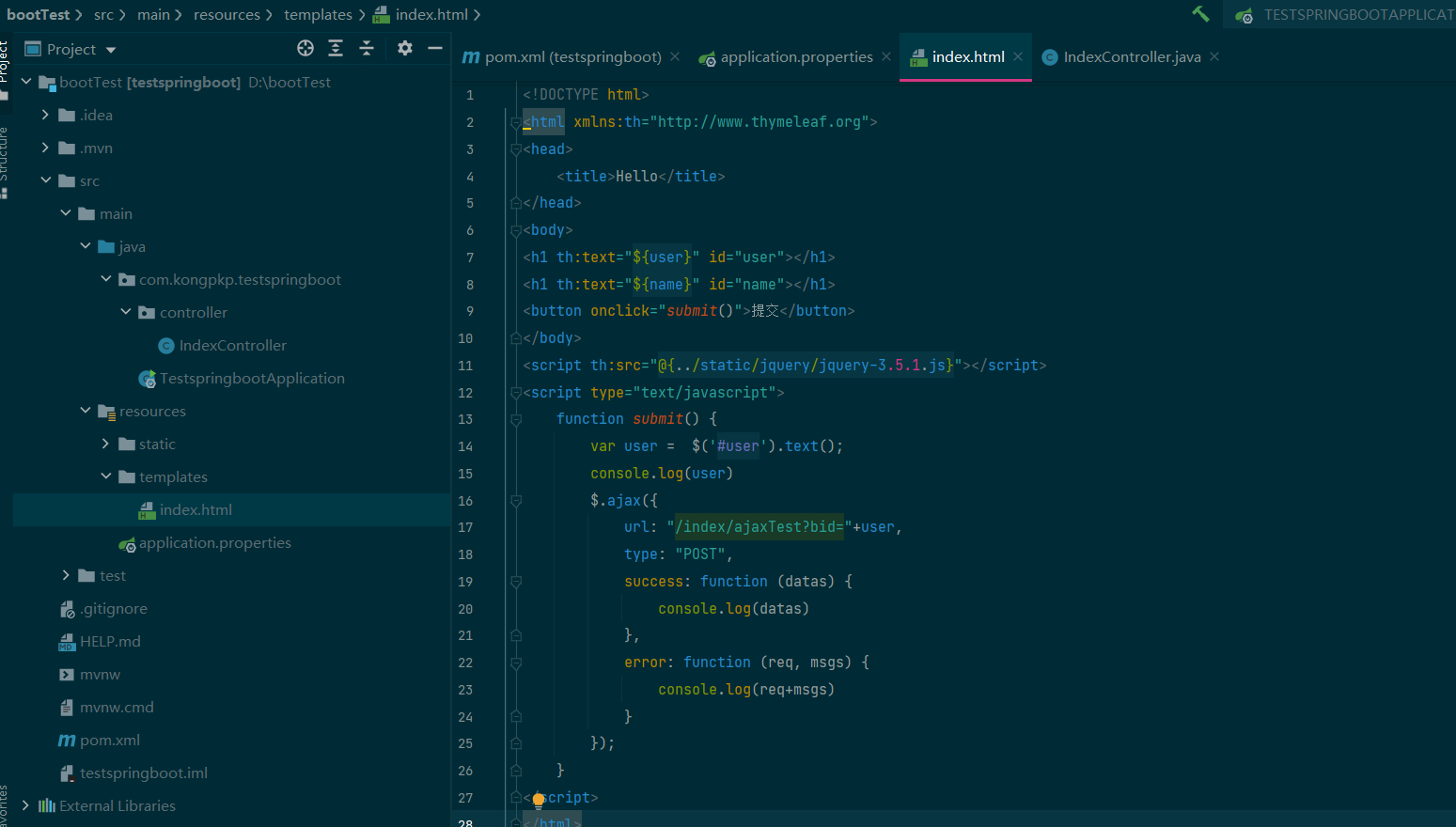
Task: Click the Collapse All icon in Project panel
Action: click(x=367, y=49)
